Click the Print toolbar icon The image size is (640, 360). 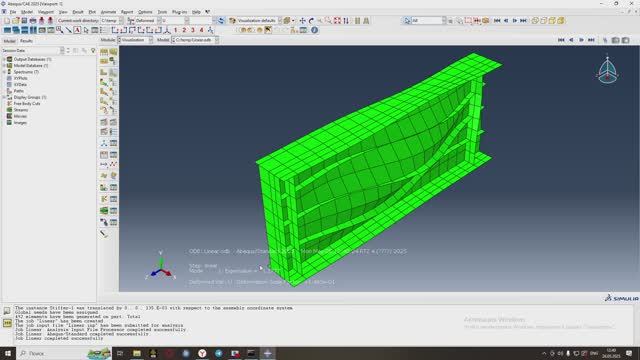coord(33,20)
